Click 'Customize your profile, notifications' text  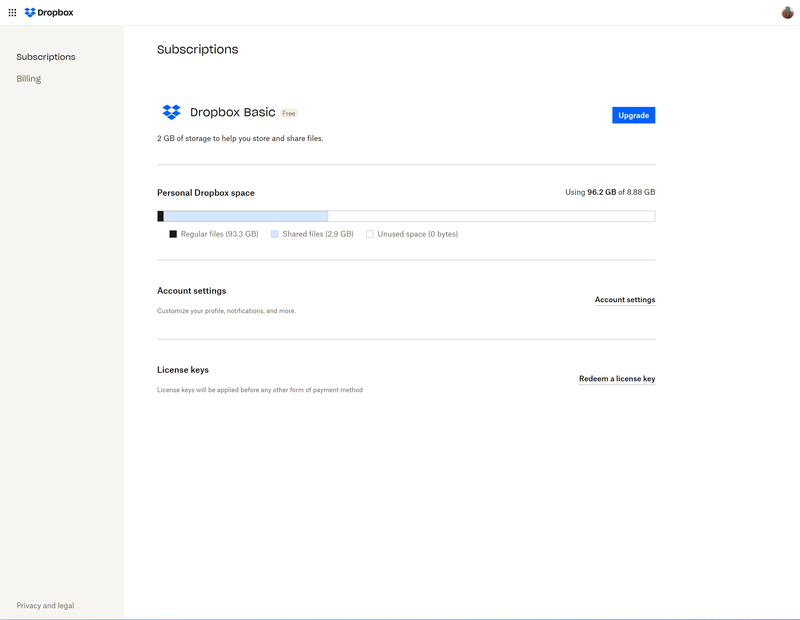click(x=226, y=311)
